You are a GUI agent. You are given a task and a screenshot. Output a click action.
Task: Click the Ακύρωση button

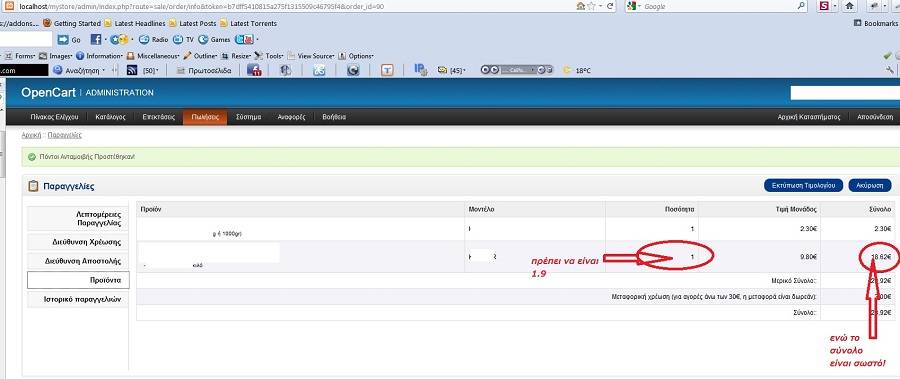(x=870, y=185)
